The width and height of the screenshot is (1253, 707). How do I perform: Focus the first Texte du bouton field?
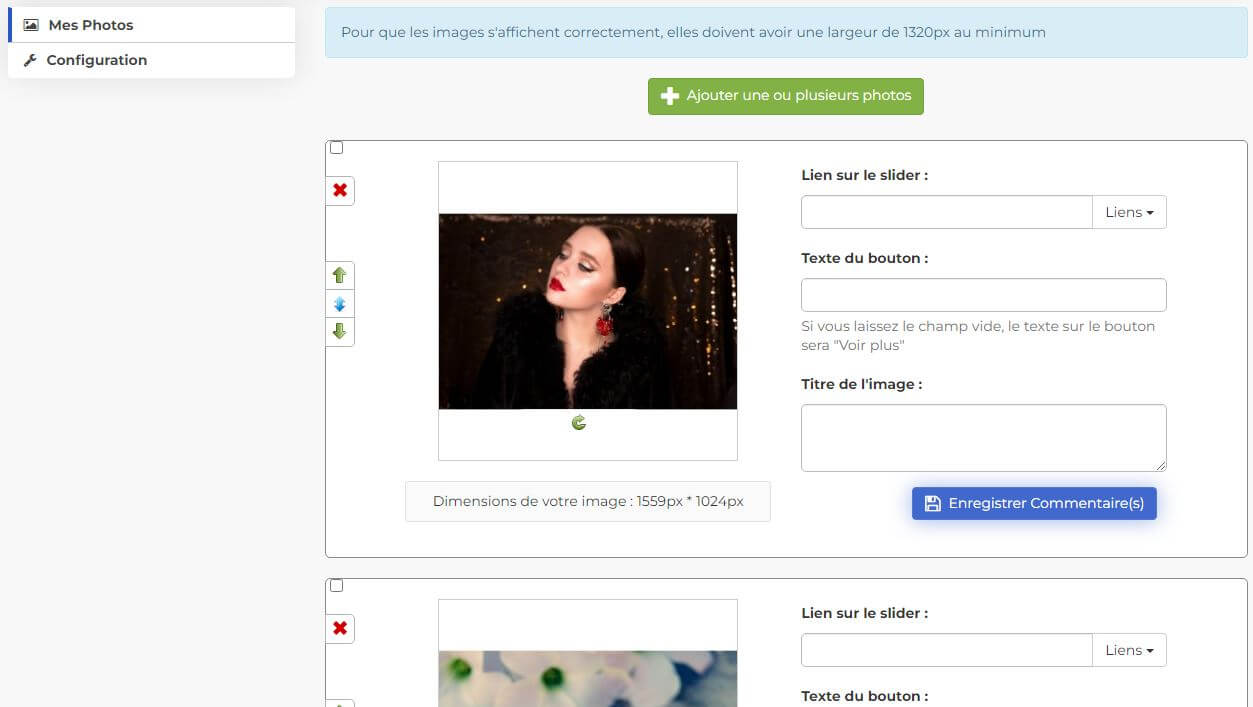[984, 295]
